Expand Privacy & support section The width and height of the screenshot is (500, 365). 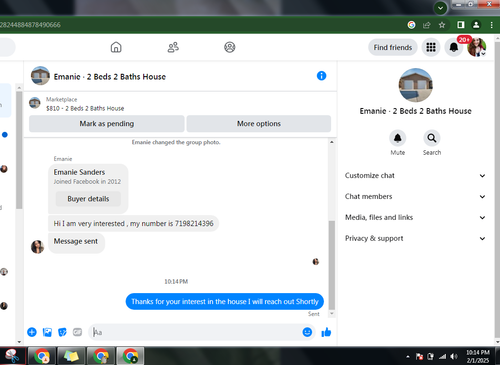coord(415,239)
